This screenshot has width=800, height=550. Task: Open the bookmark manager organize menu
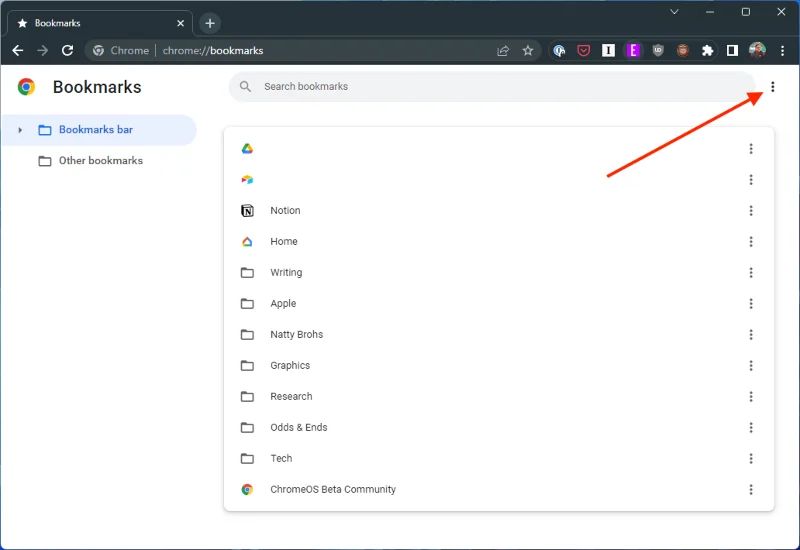click(773, 87)
